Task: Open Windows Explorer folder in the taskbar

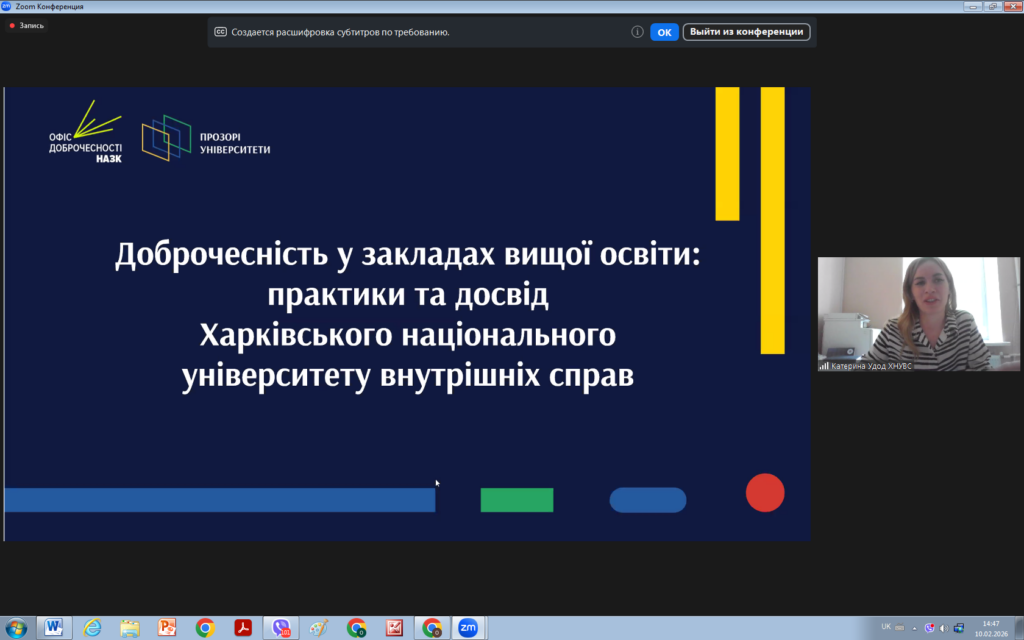Action: [130, 627]
